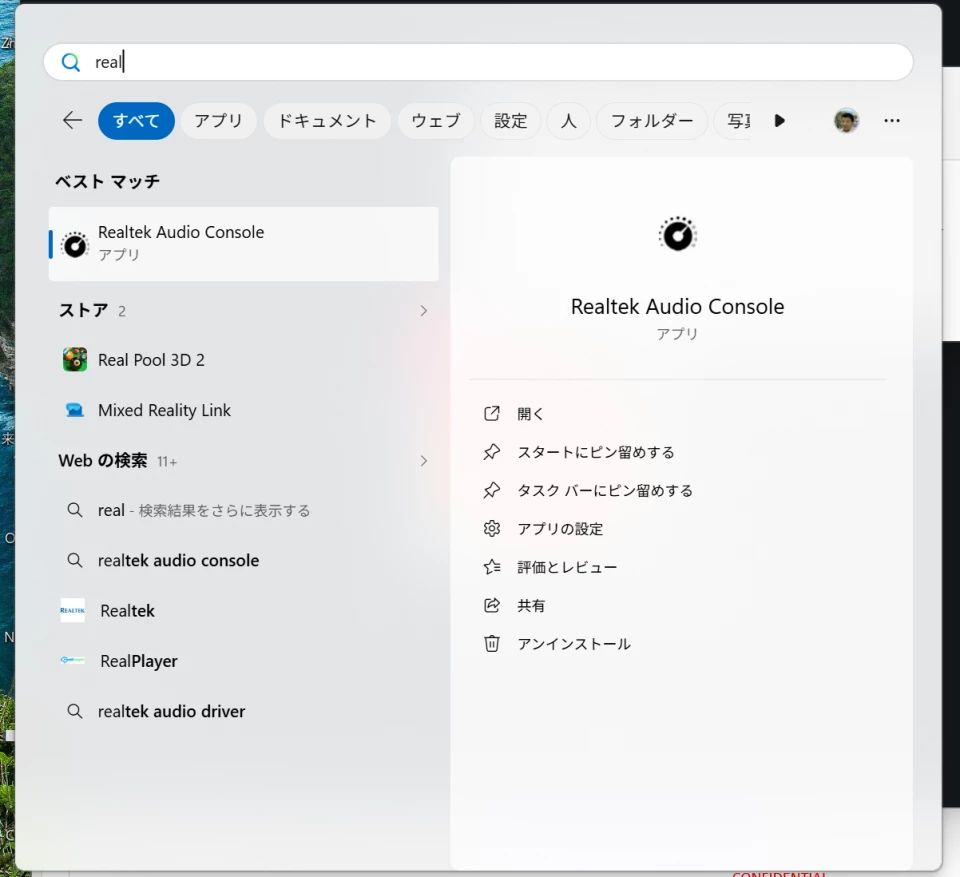Open Realtek Audio Console best match result

[x=243, y=244]
